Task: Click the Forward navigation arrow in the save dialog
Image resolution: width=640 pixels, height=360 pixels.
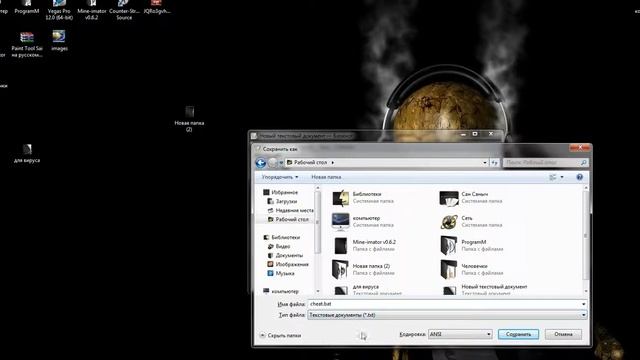Action: [x=272, y=162]
